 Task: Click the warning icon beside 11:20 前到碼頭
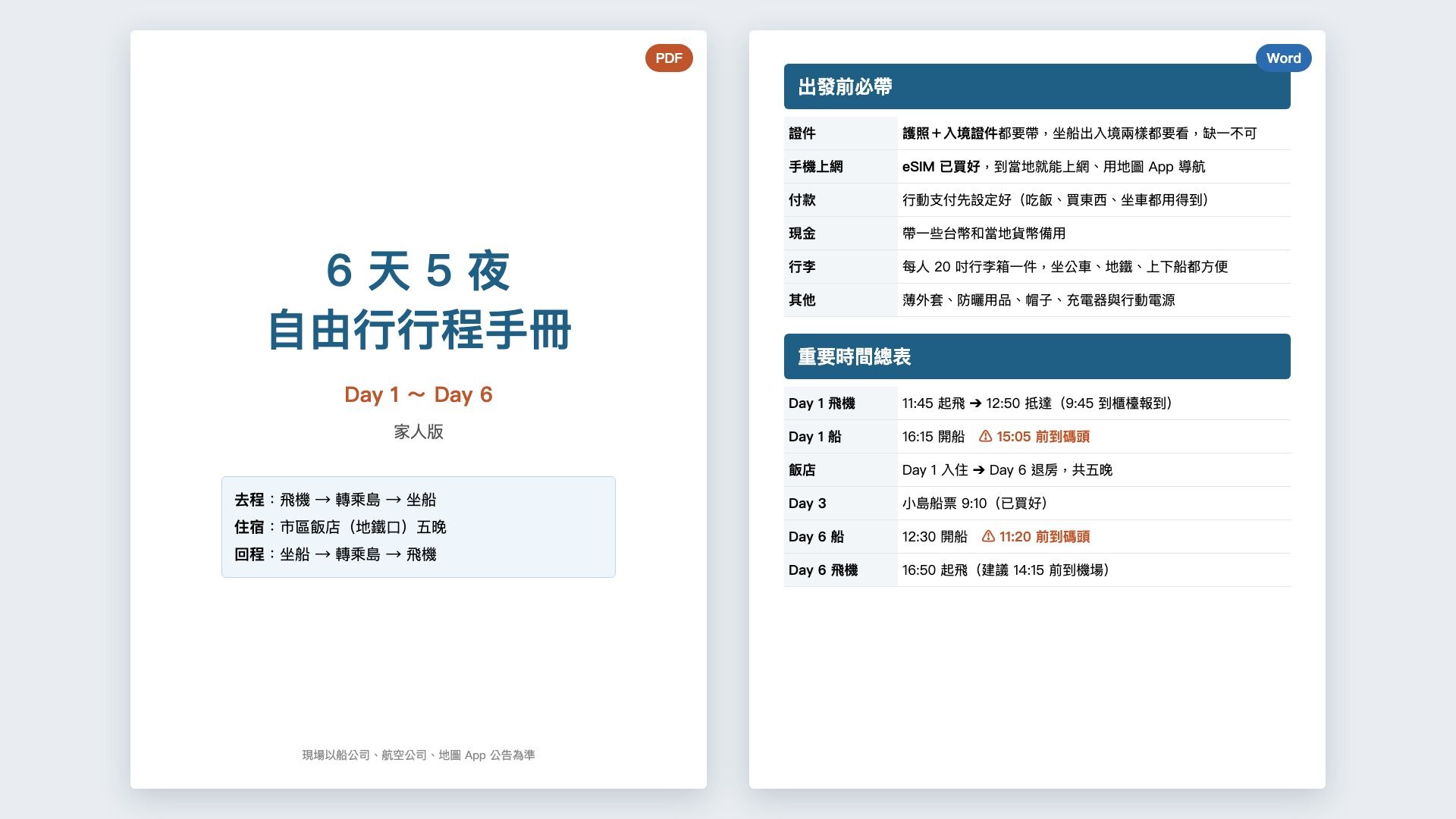[x=988, y=536]
